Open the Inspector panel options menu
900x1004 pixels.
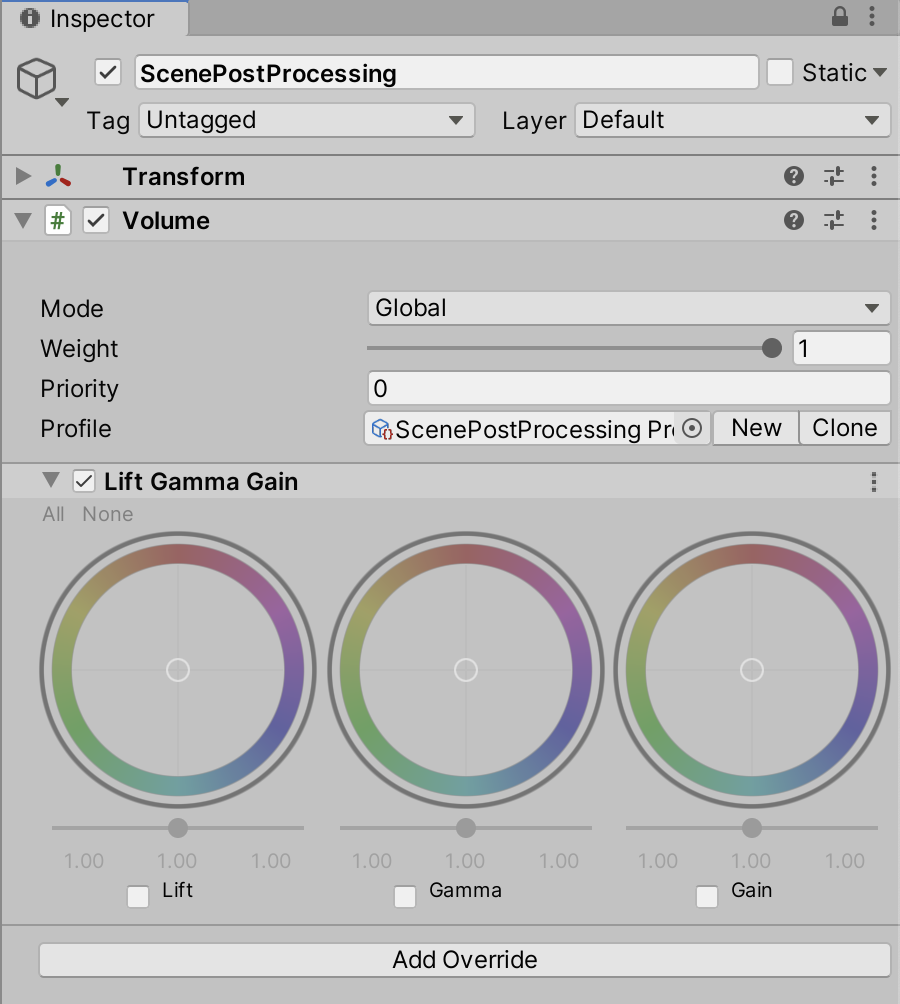click(x=874, y=17)
